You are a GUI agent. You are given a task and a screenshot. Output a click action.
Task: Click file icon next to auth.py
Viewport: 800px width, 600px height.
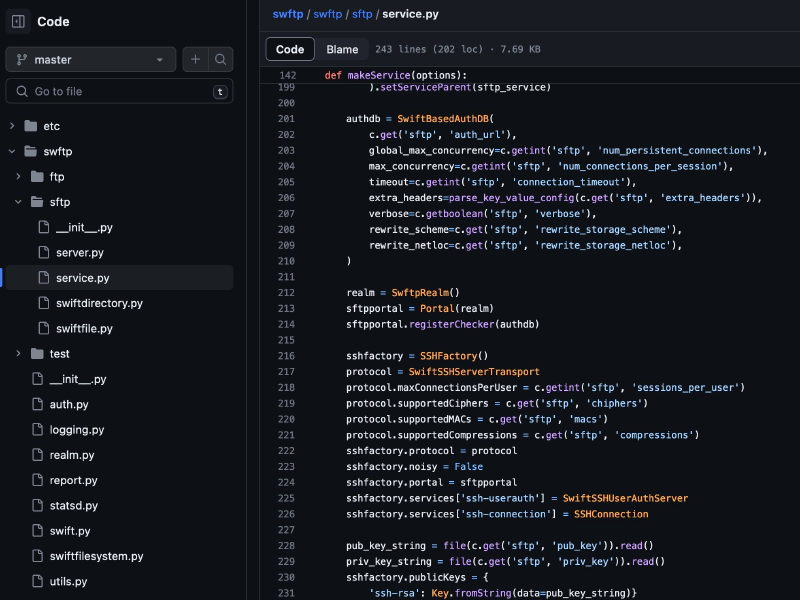point(38,404)
